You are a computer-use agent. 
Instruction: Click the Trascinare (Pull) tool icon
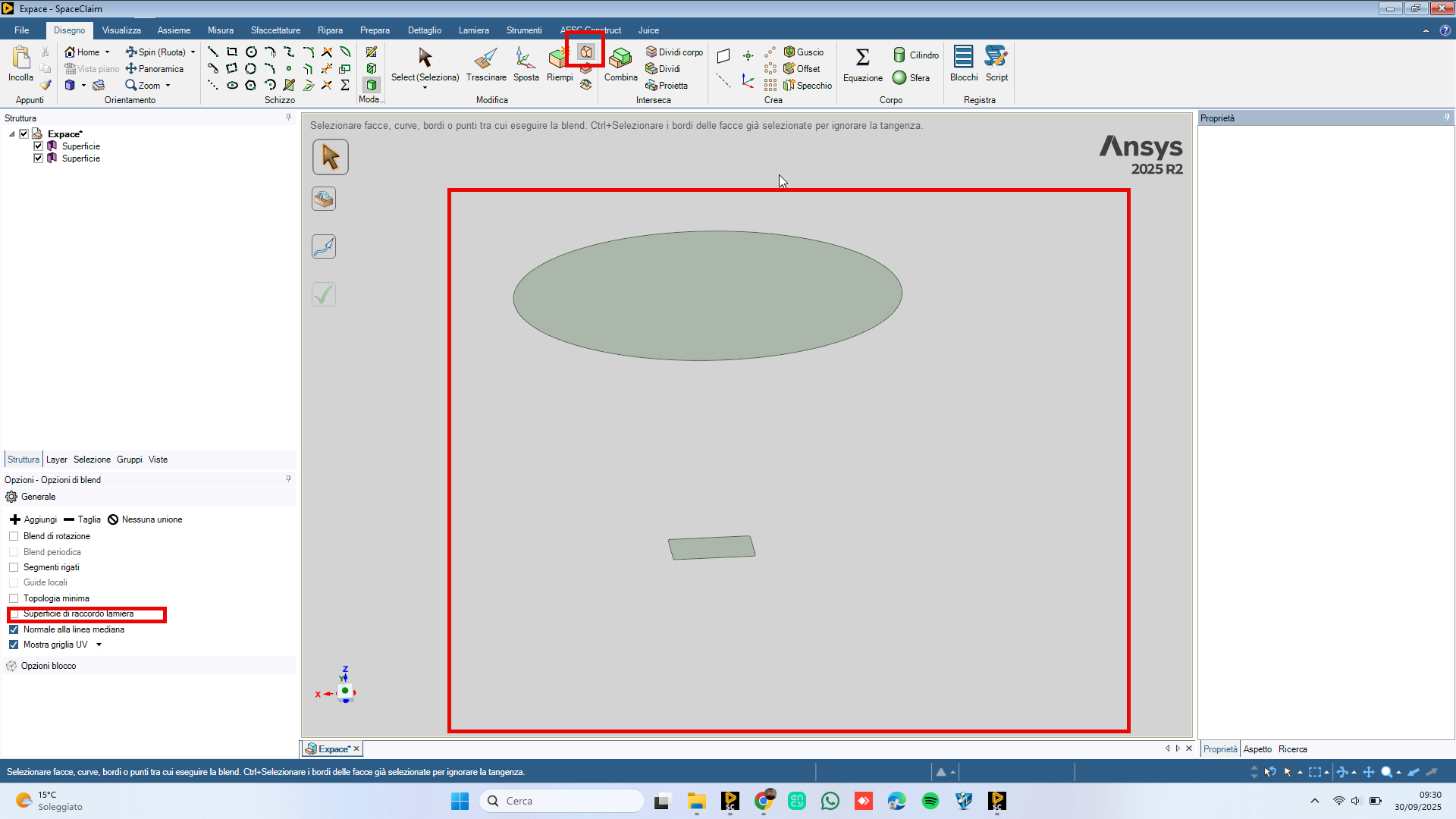pos(485,58)
